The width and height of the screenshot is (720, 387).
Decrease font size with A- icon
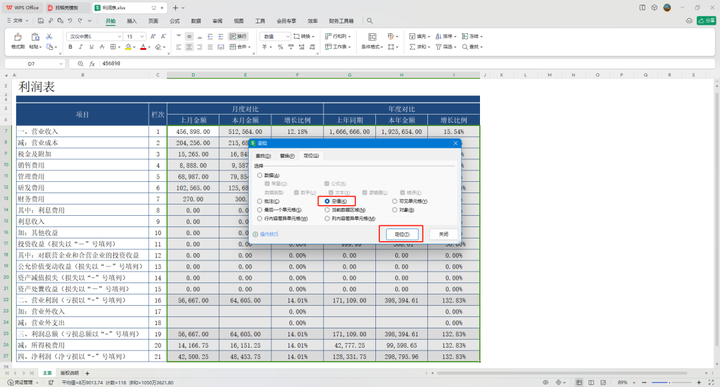pyautogui.click(x=164, y=36)
